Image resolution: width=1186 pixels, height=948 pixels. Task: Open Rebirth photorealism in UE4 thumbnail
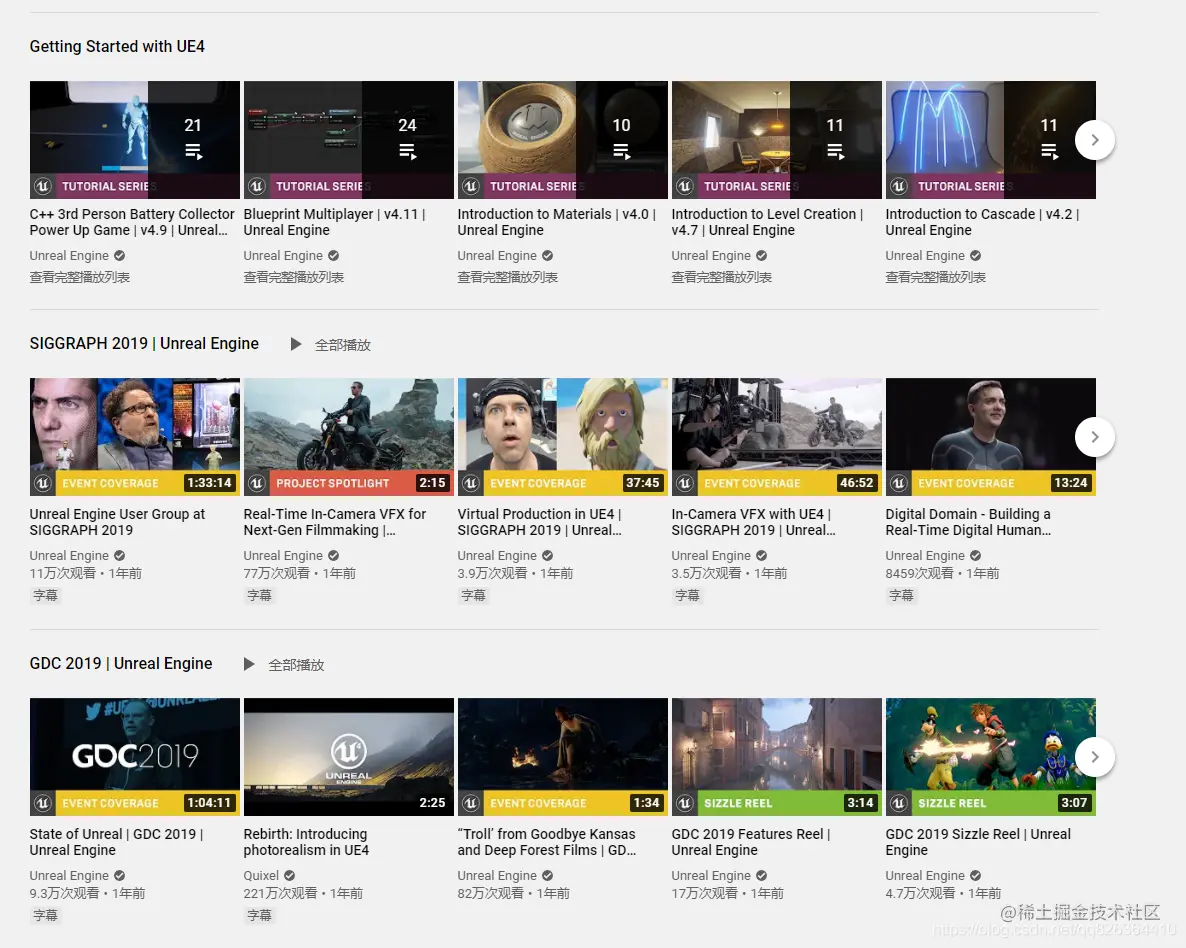click(349, 757)
